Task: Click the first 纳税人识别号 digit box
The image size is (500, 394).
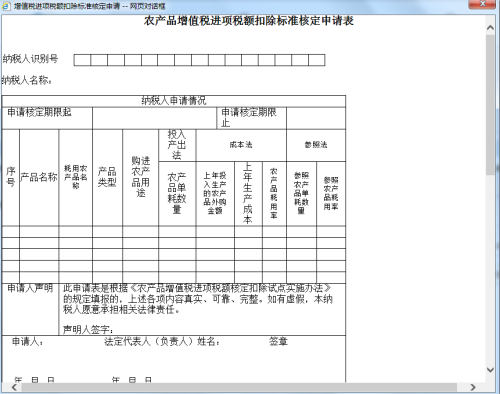Action: [x=82, y=60]
